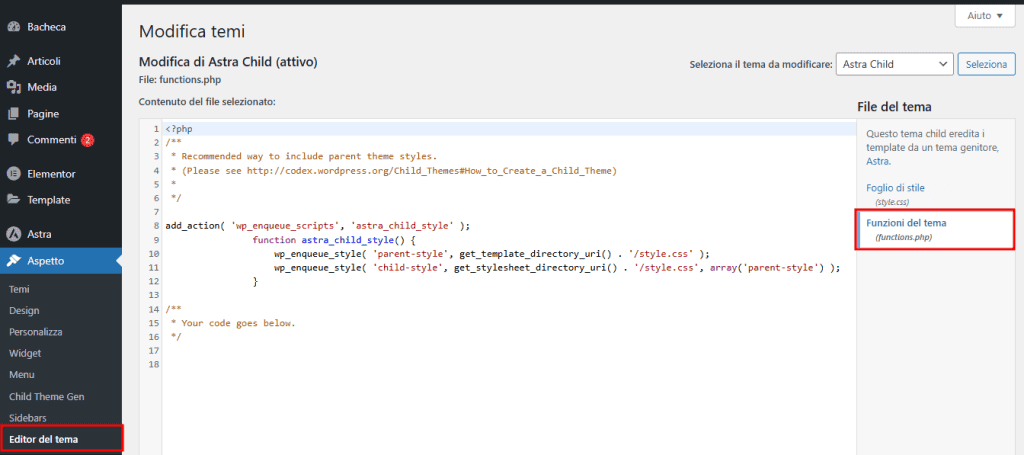The image size is (1024, 455).
Task: Click the empty line 18 in editor
Action: [509, 365]
